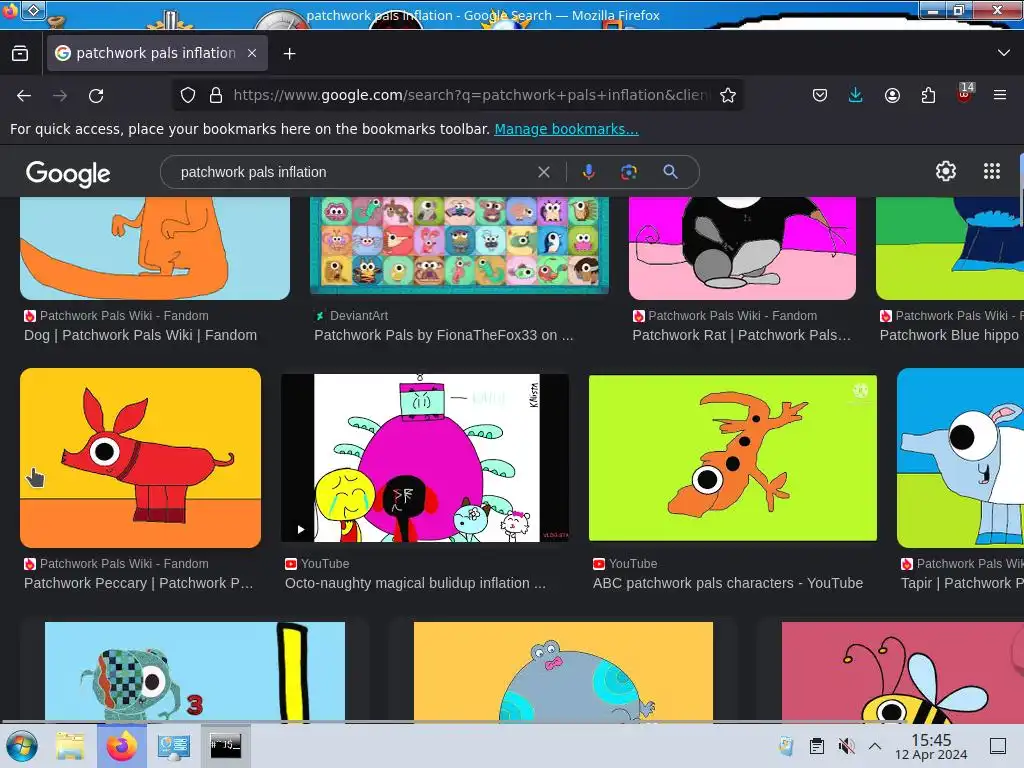Open orange Dog image thumbnail
1024x768 pixels.
[155, 248]
